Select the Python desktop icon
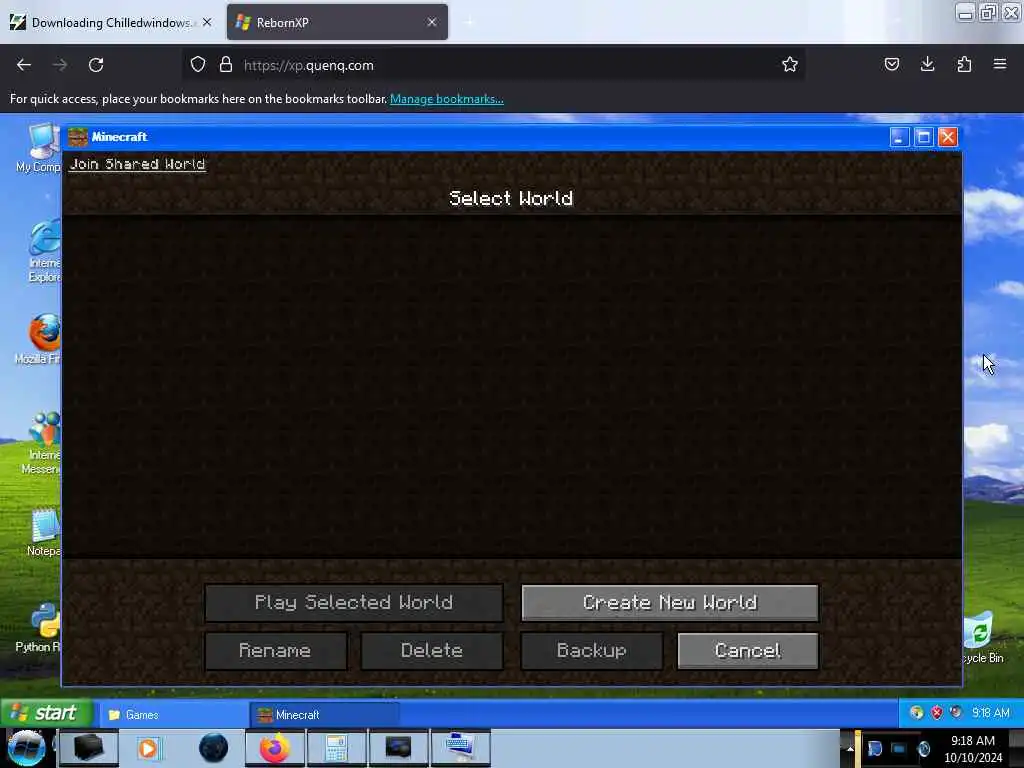The height and width of the screenshot is (768, 1024). (x=39, y=628)
